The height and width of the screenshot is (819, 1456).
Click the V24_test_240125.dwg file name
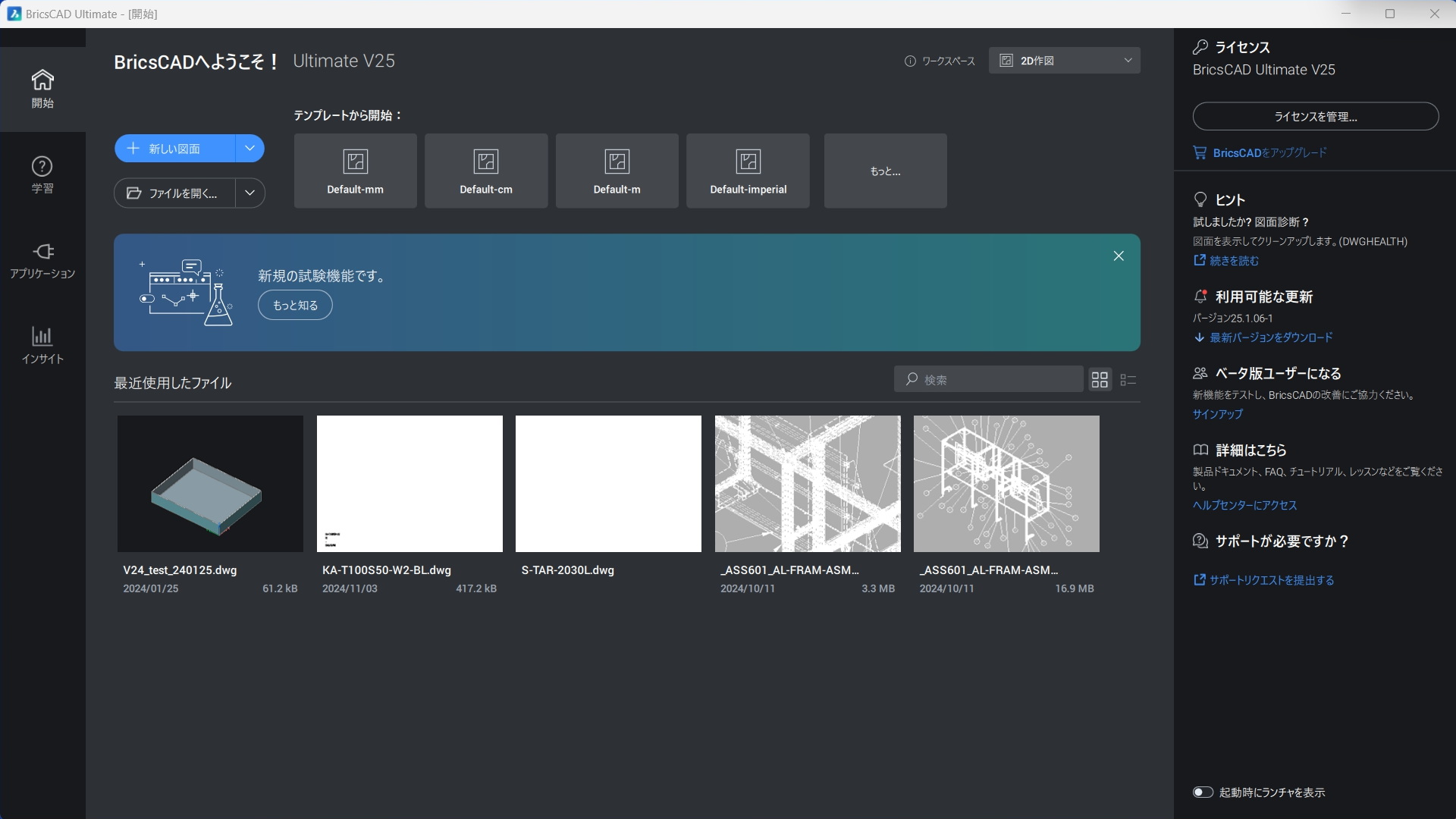pyautogui.click(x=180, y=570)
